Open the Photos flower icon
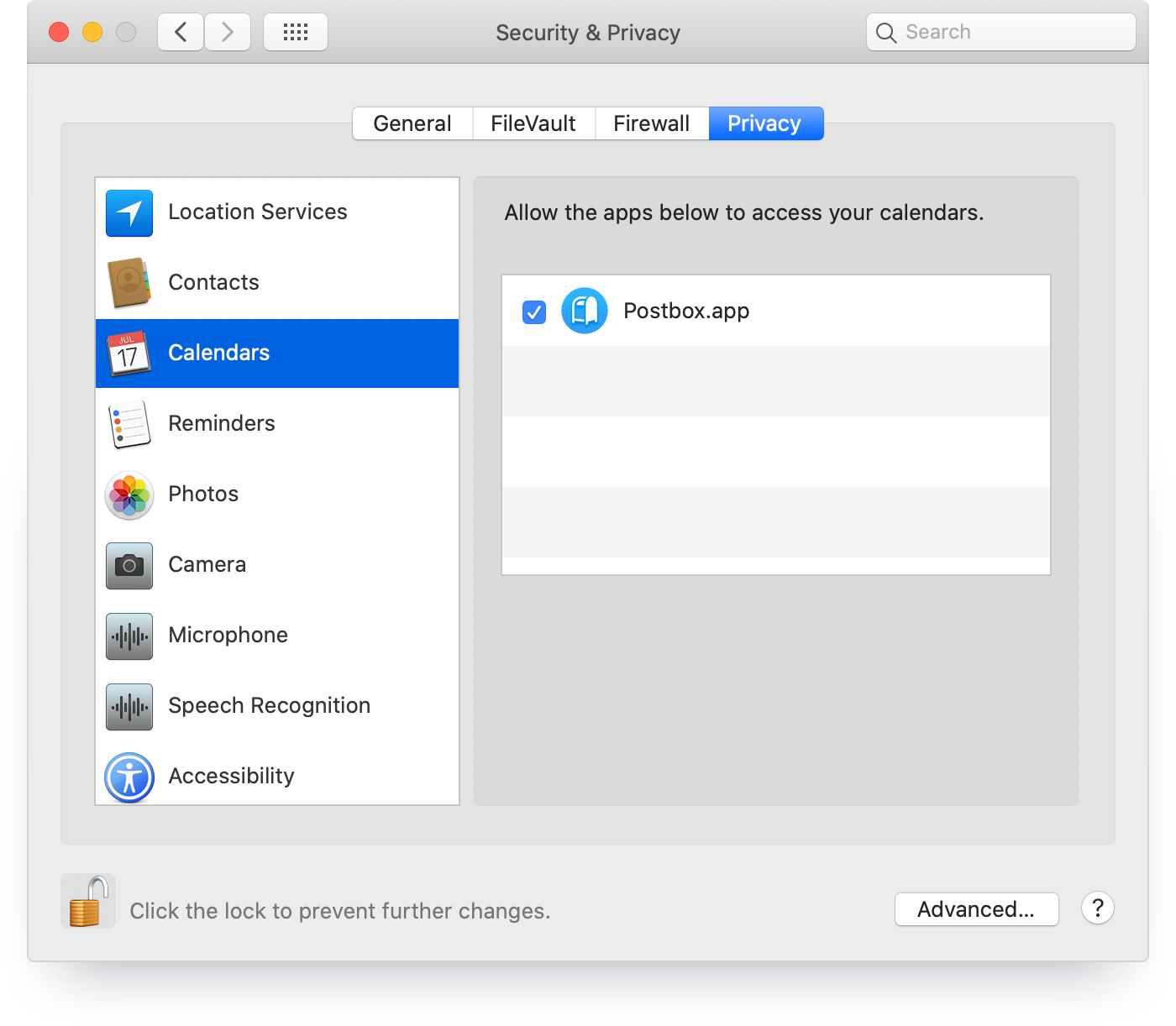 [x=129, y=495]
